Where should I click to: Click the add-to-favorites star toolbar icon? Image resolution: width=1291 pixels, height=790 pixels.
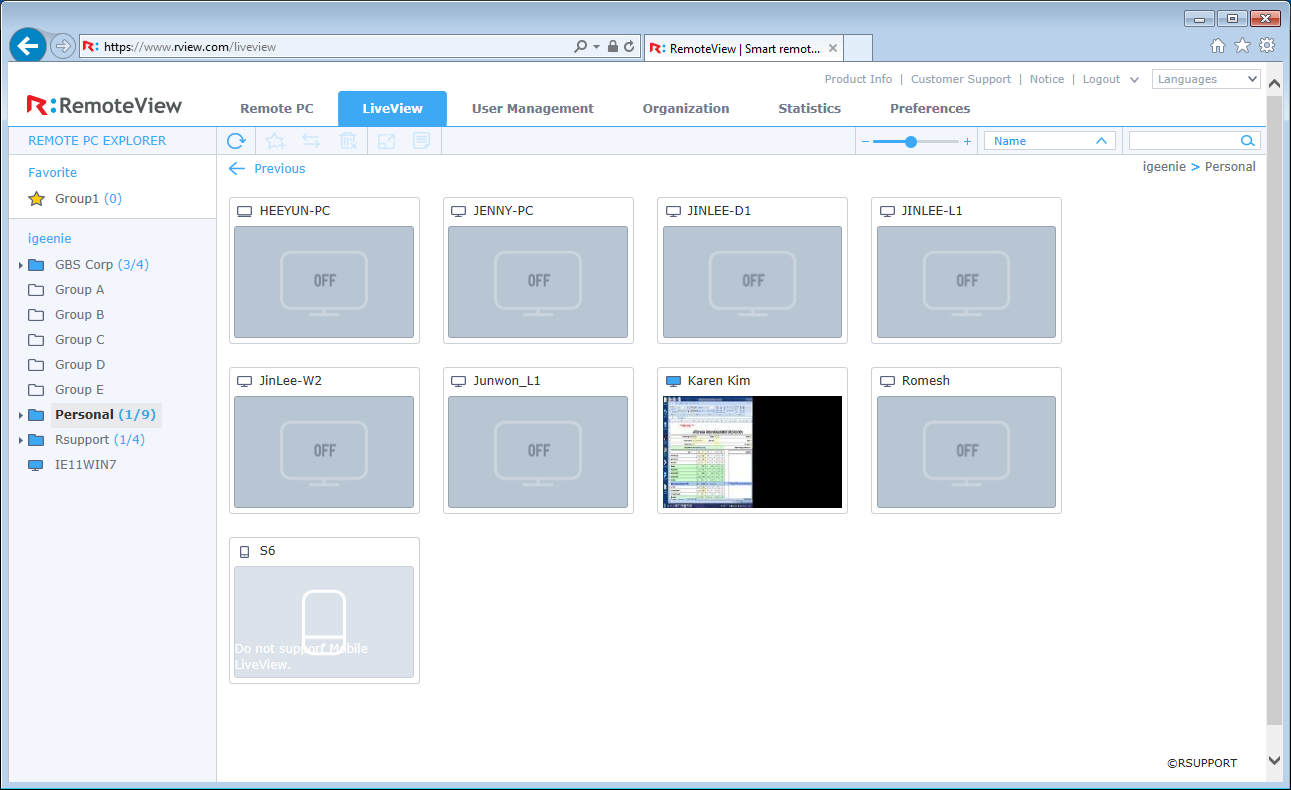275,141
